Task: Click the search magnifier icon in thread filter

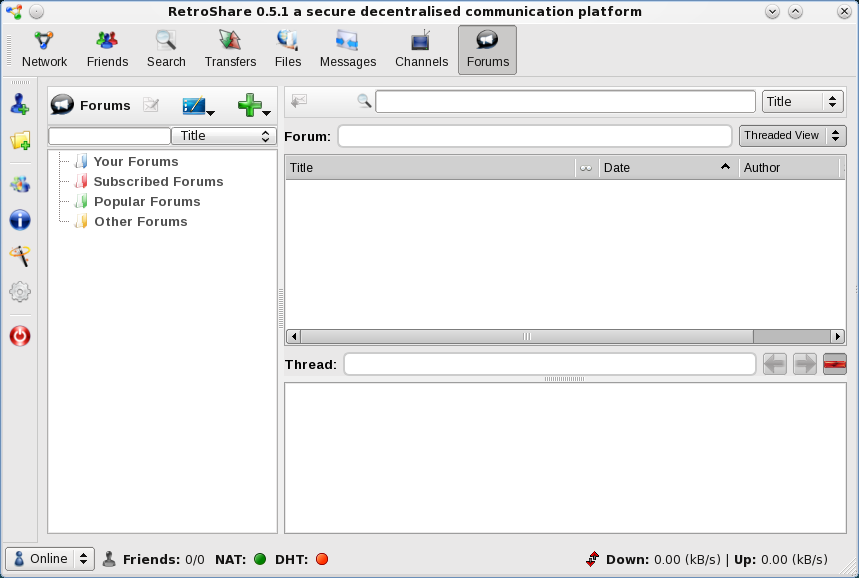Action: click(364, 101)
